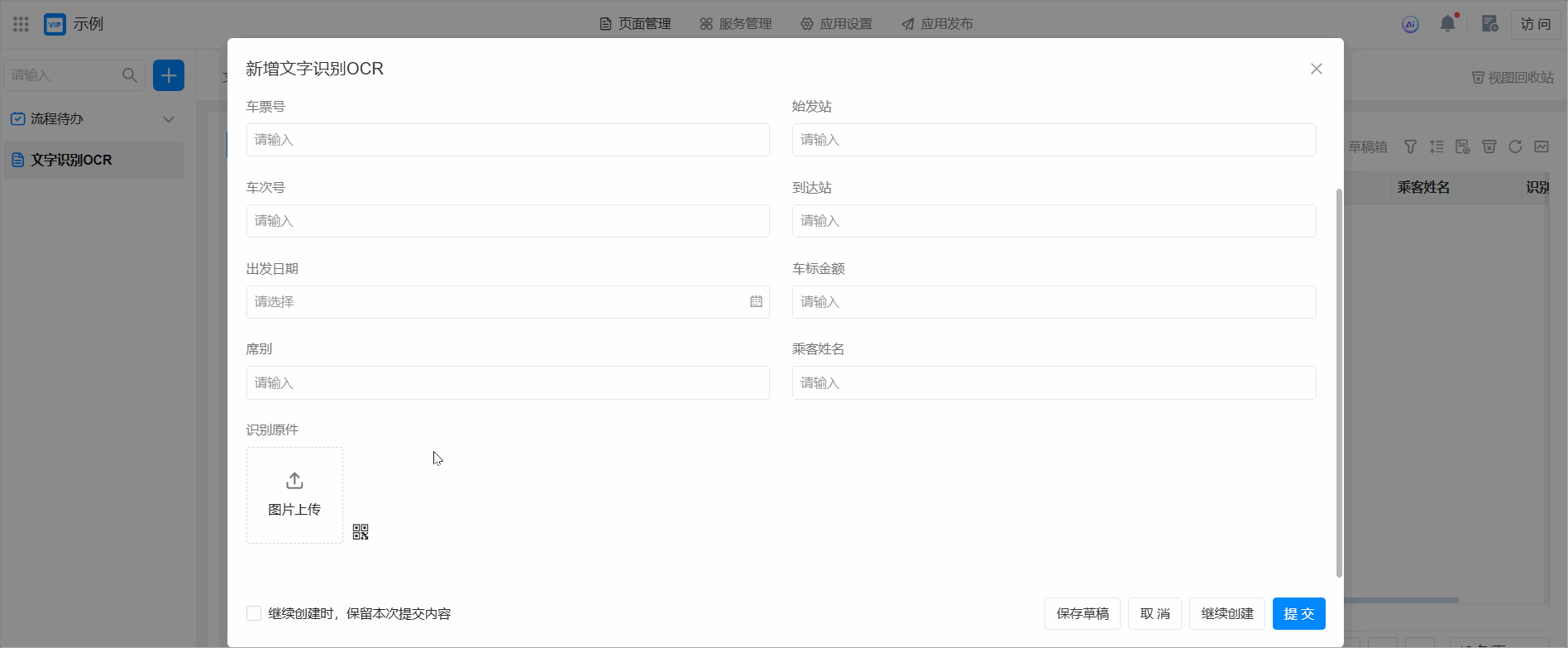Click the 保存草稿 button

point(1082,613)
